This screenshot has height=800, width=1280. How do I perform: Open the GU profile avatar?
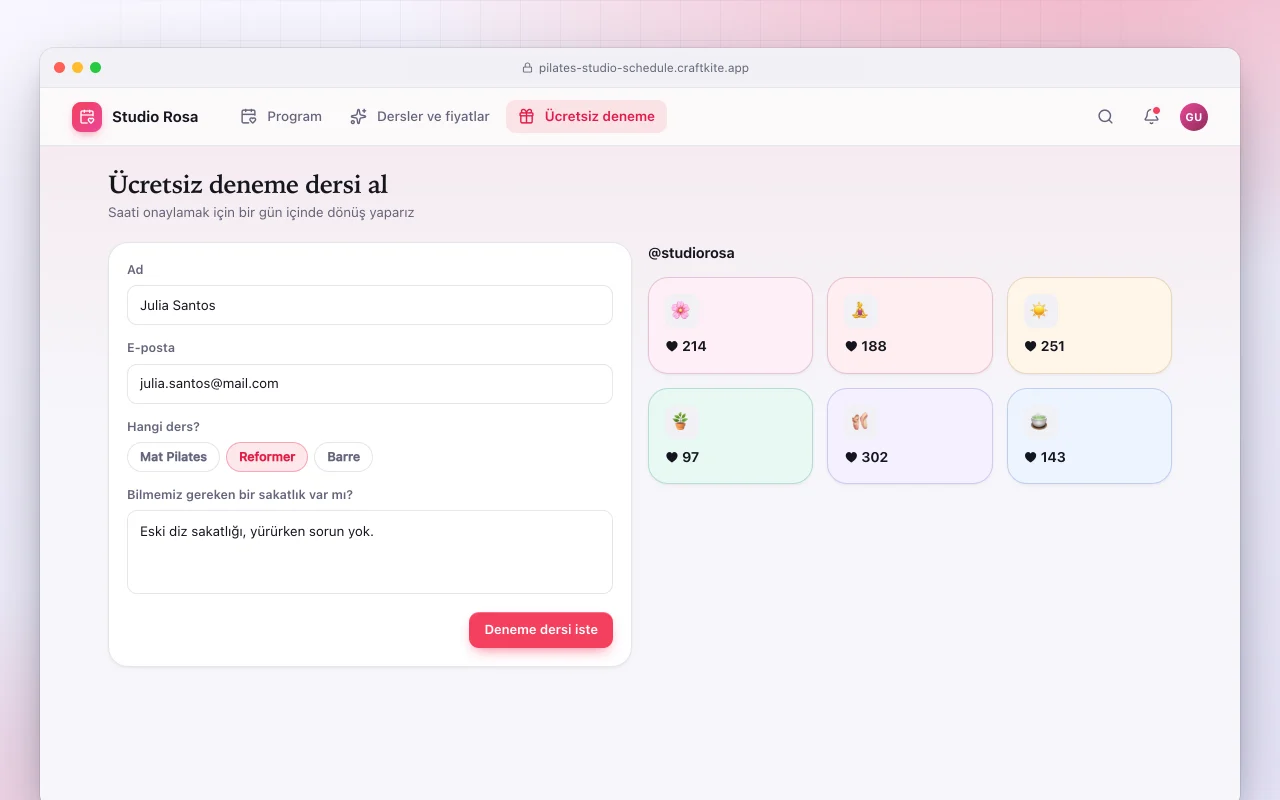tap(1194, 117)
